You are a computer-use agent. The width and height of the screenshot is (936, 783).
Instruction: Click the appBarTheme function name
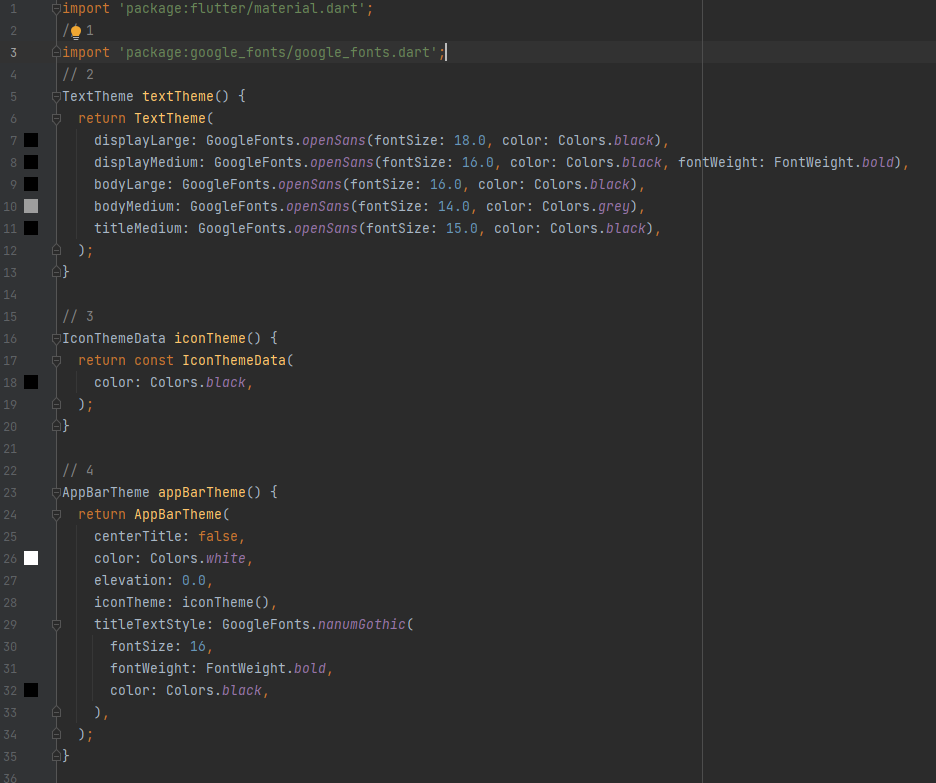click(202, 492)
